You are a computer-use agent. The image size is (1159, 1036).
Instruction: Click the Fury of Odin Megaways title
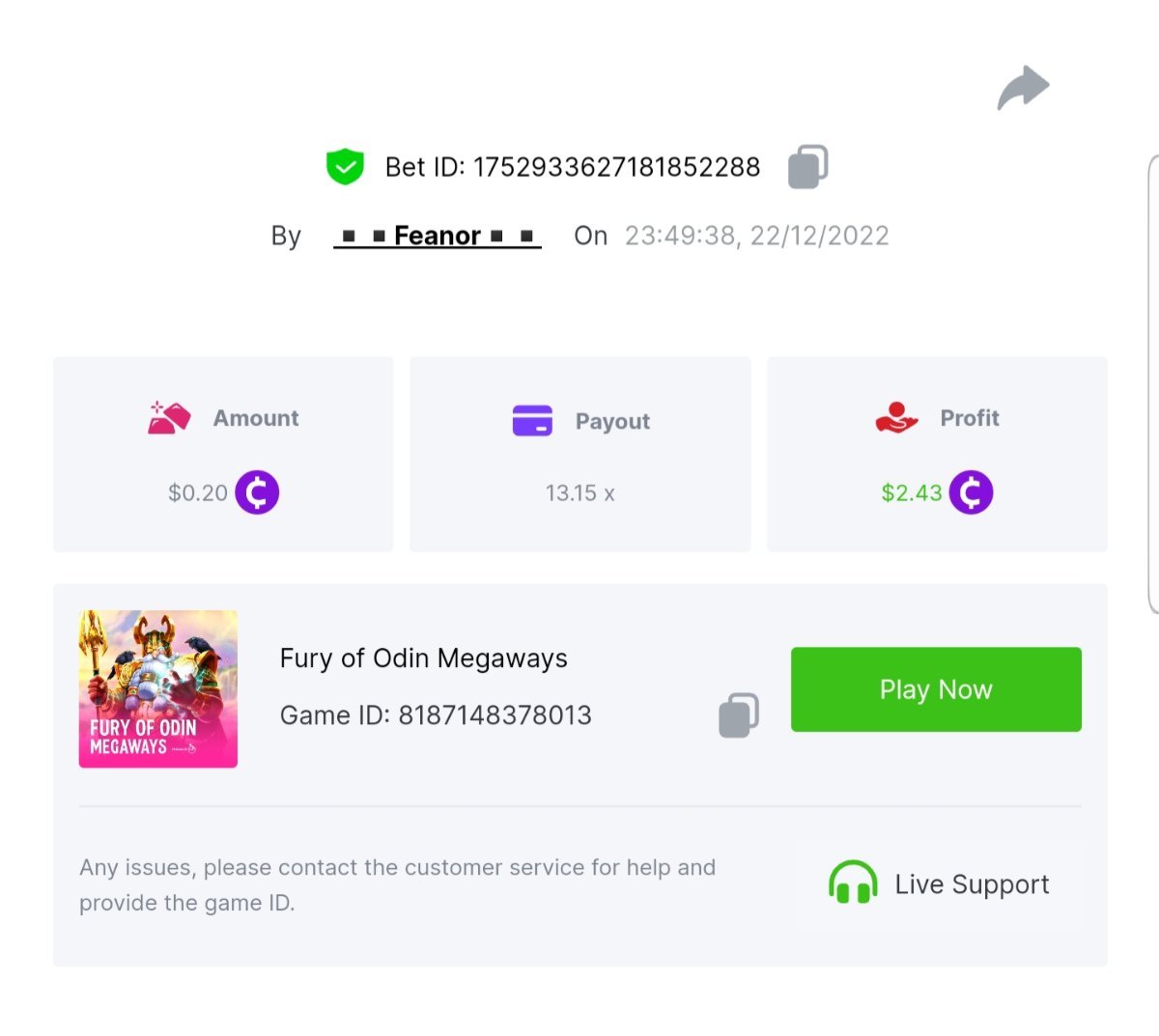[x=423, y=658]
